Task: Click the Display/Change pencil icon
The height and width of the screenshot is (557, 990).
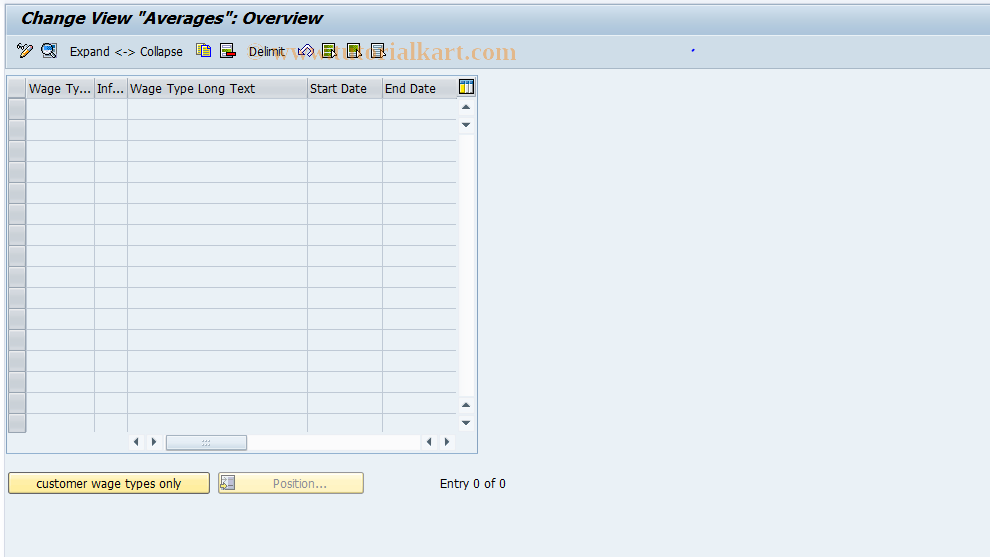Action: coord(25,51)
